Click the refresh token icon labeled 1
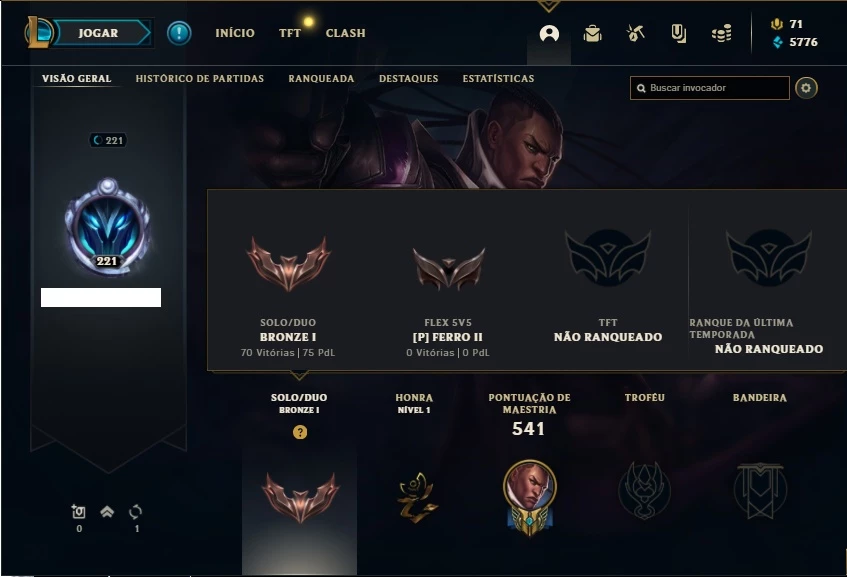 [x=136, y=512]
